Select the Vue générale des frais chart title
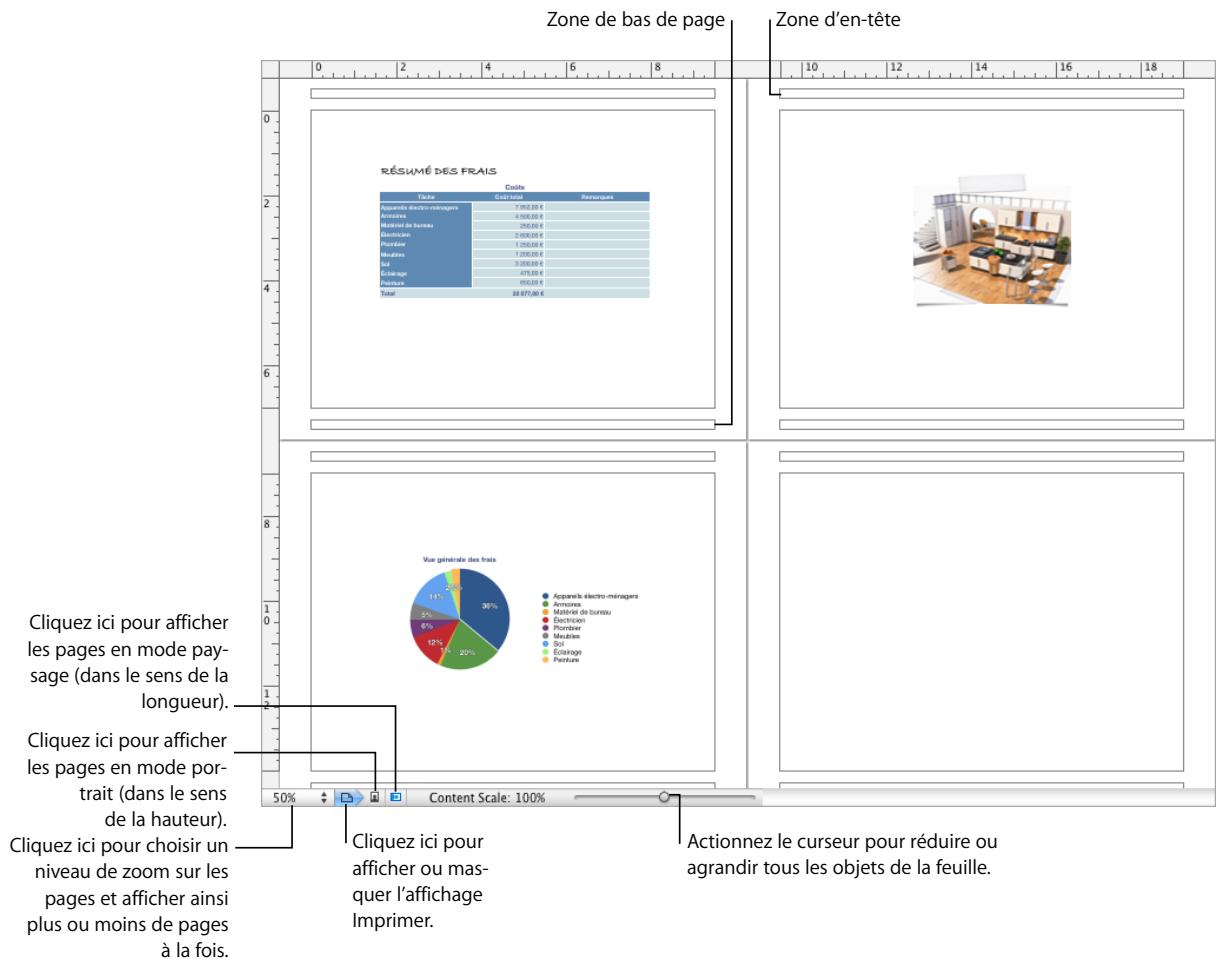Viewport: 1219px width, 964px height. [459, 560]
